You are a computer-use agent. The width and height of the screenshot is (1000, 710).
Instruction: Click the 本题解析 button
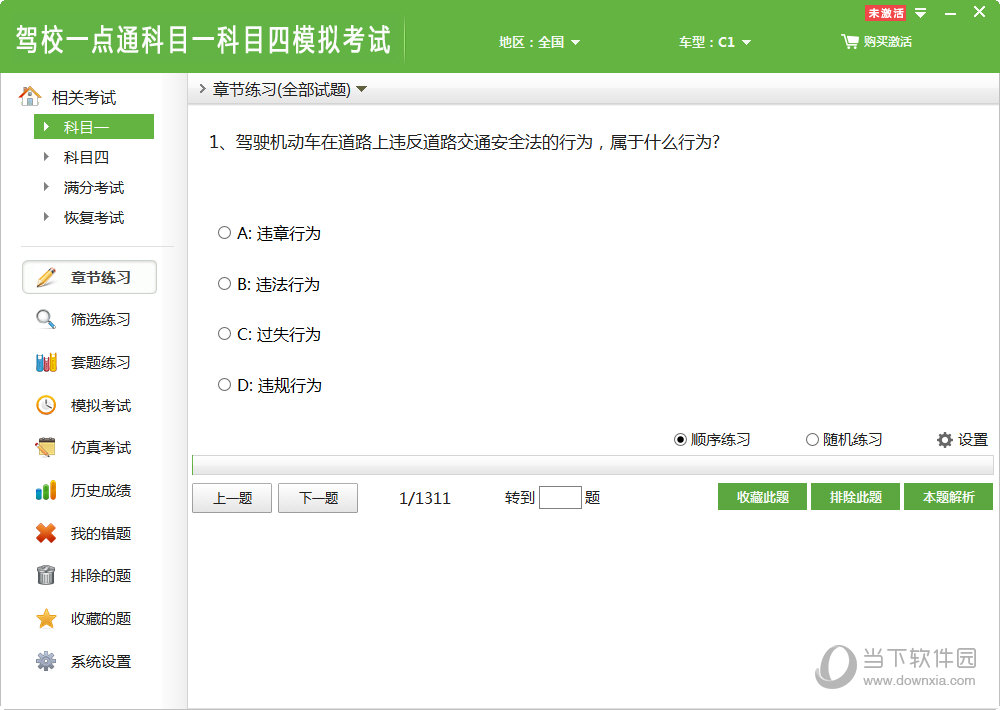click(x=948, y=497)
